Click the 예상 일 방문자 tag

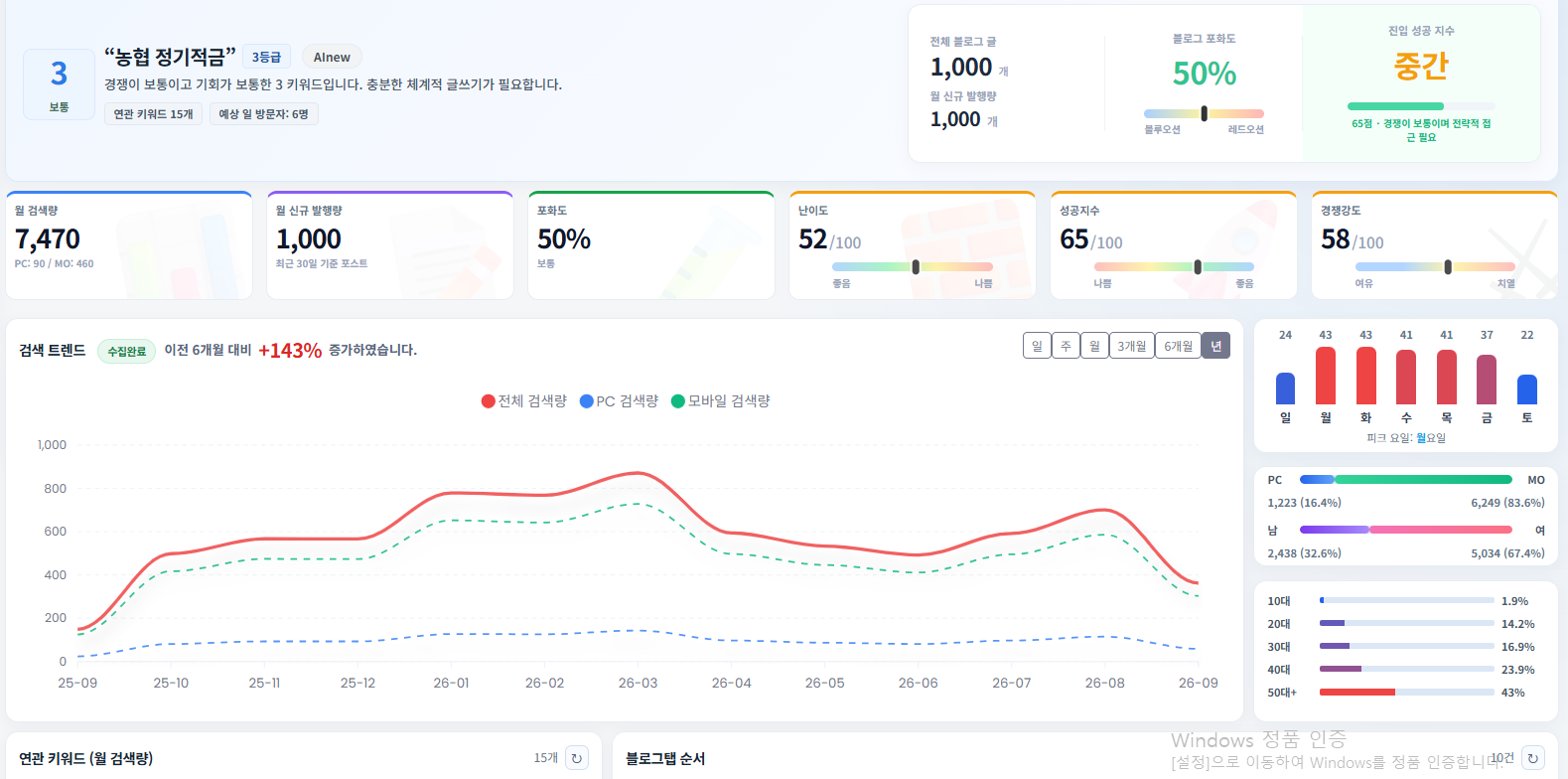tap(264, 114)
